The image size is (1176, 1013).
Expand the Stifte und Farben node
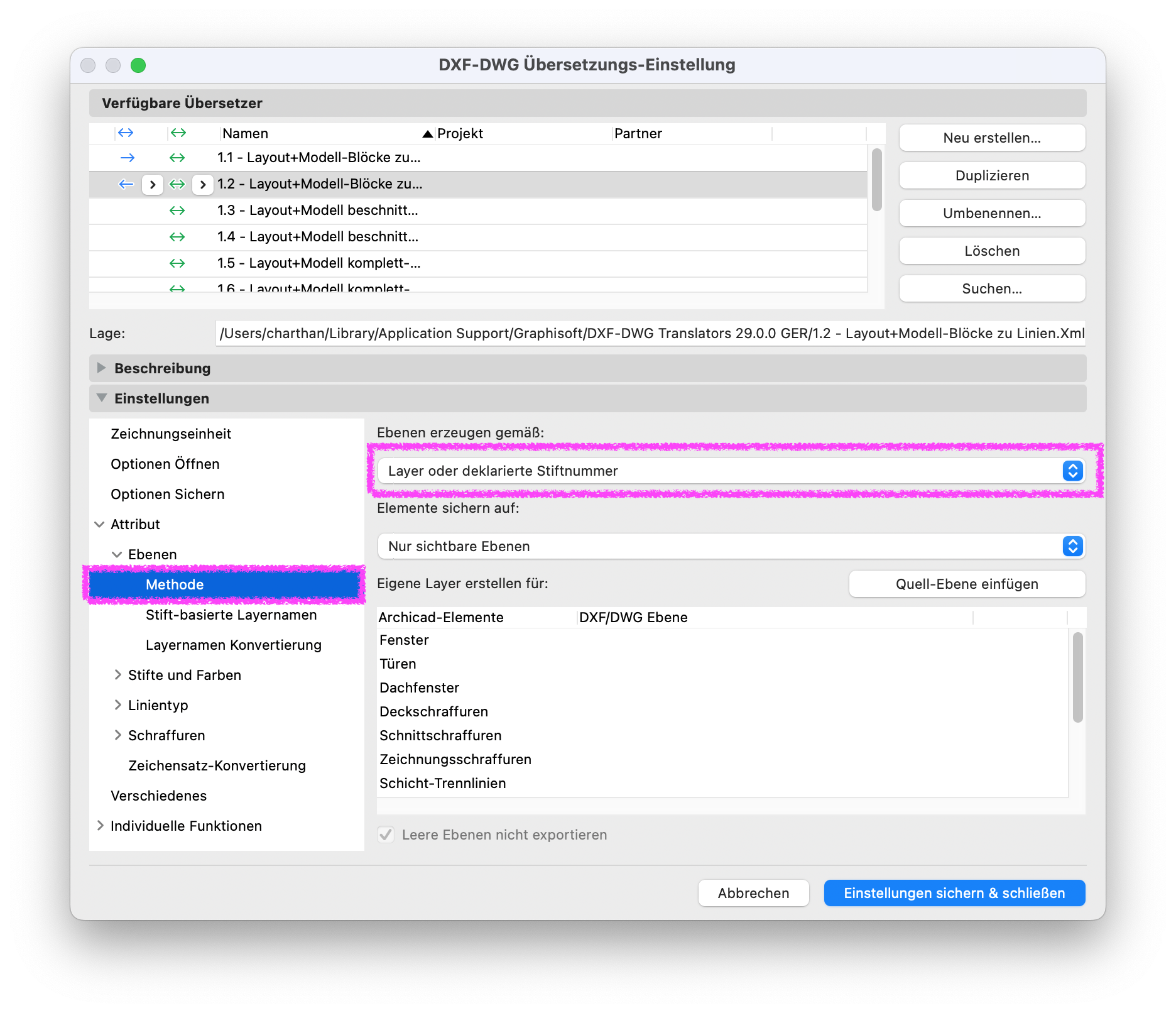pos(117,675)
